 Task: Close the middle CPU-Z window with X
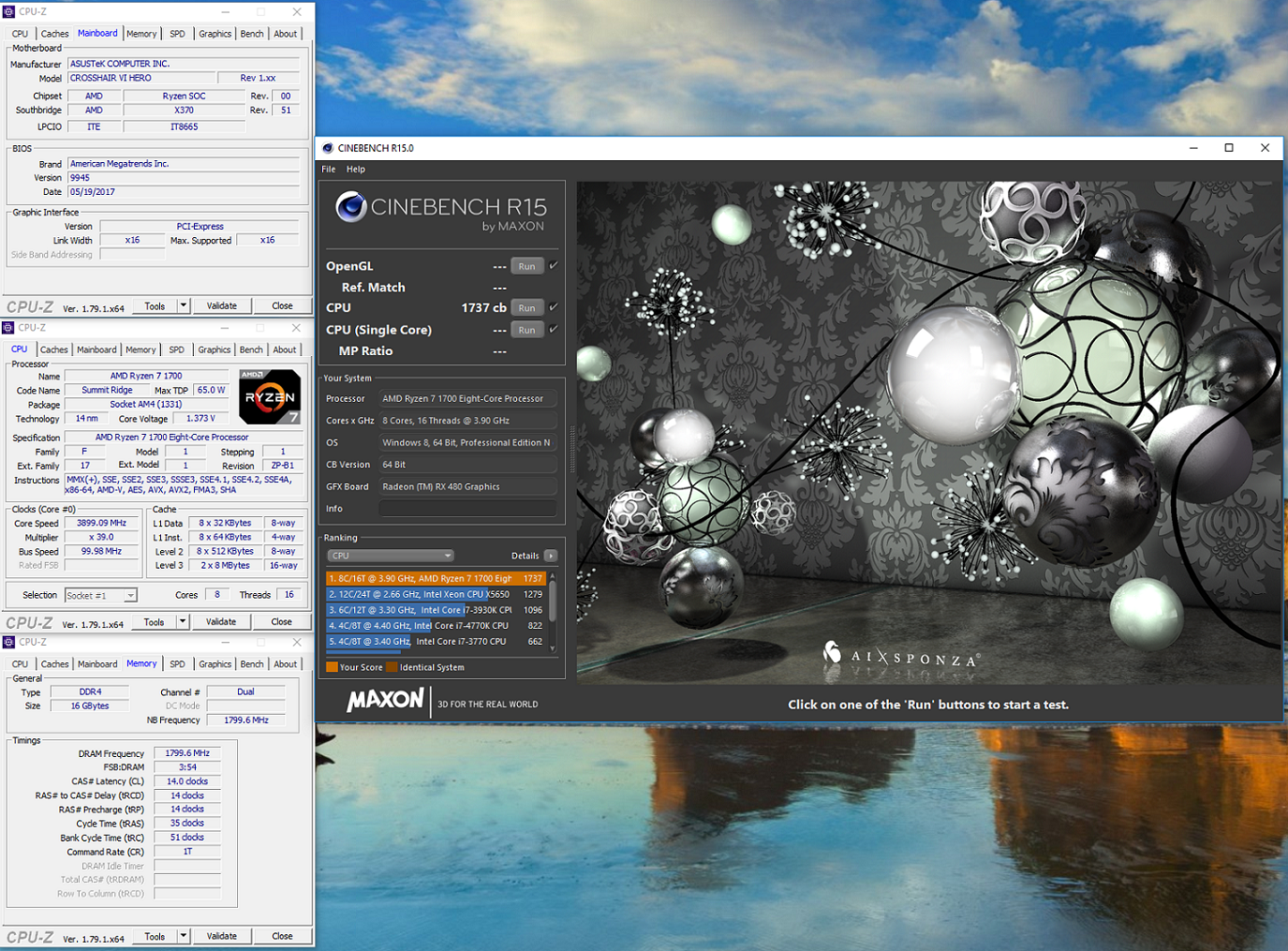pos(296,328)
